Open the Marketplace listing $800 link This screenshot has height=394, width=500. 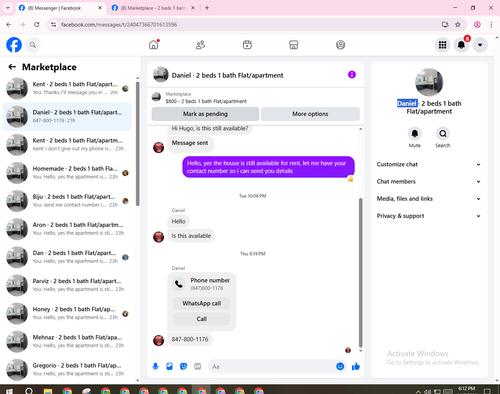[x=206, y=101]
